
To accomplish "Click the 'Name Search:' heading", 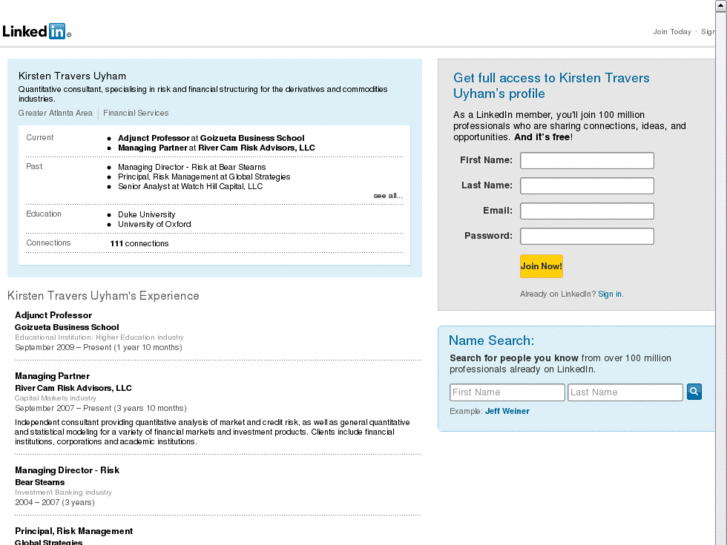I will [x=491, y=340].
